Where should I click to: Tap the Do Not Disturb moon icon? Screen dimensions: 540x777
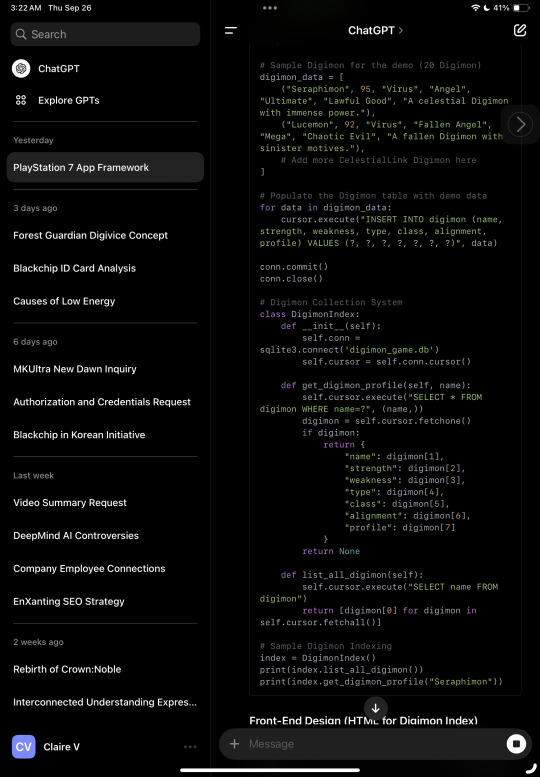(x=486, y=8)
